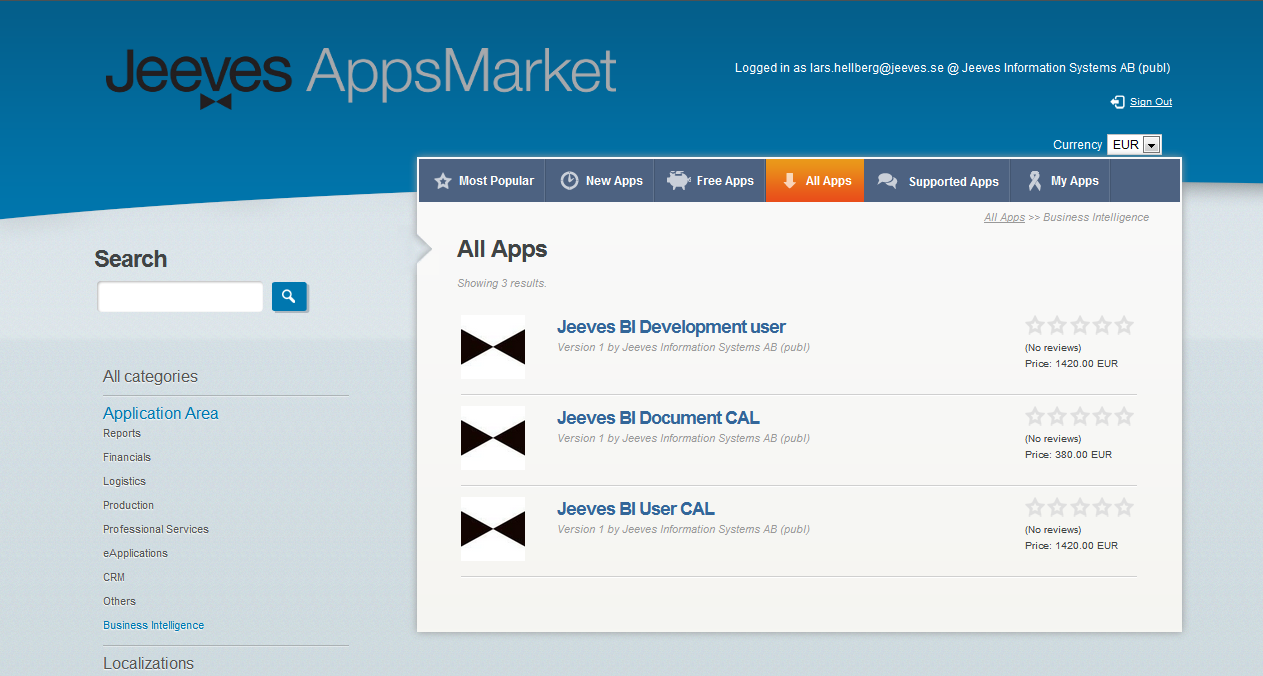1263x676 pixels.
Task: Rate Jeeves BI Document CAL one star
Action: [x=1035, y=416]
